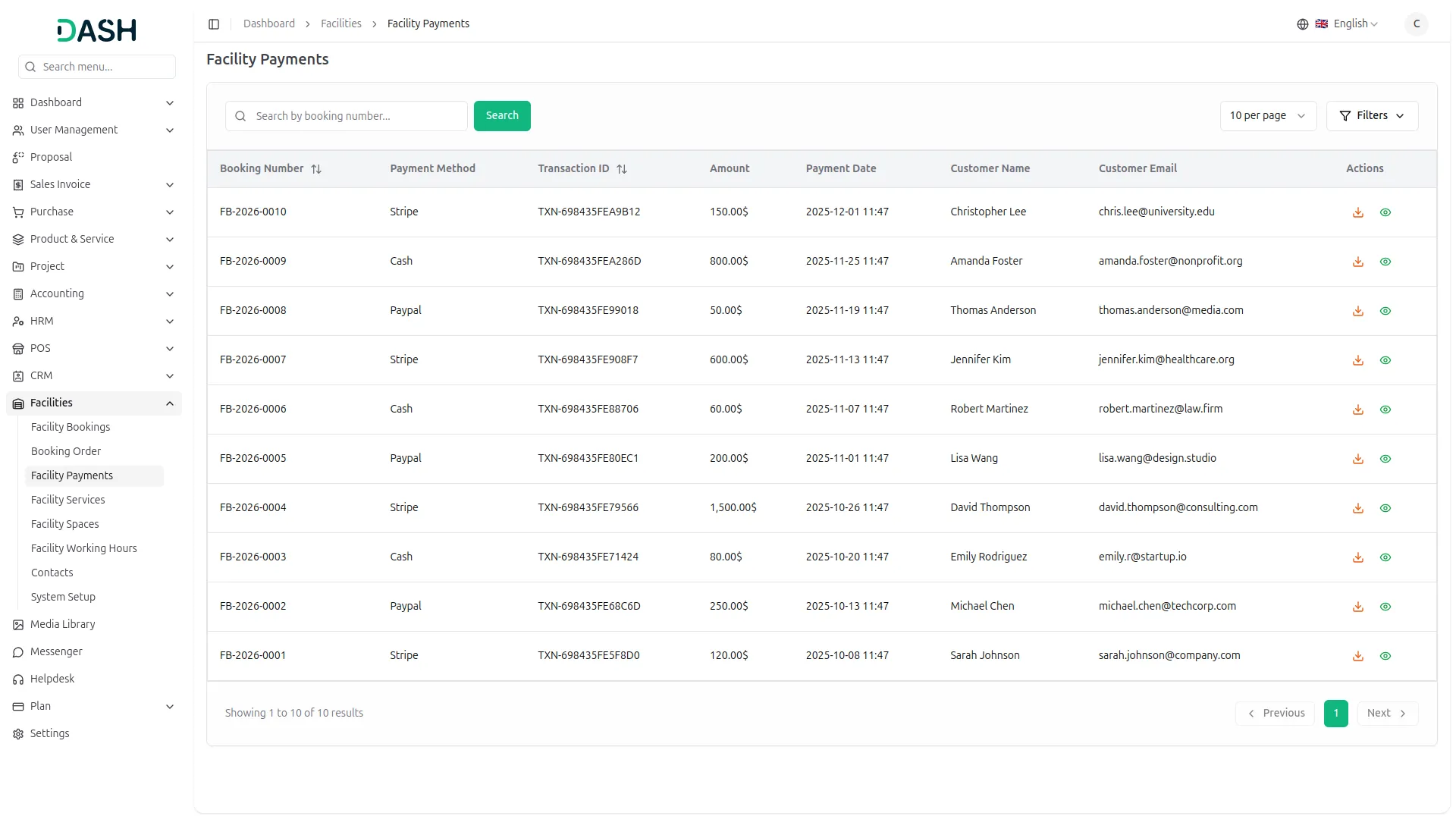The width and height of the screenshot is (1456, 819).
Task: Open the 10 per page dropdown
Action: pos(1267,116)
